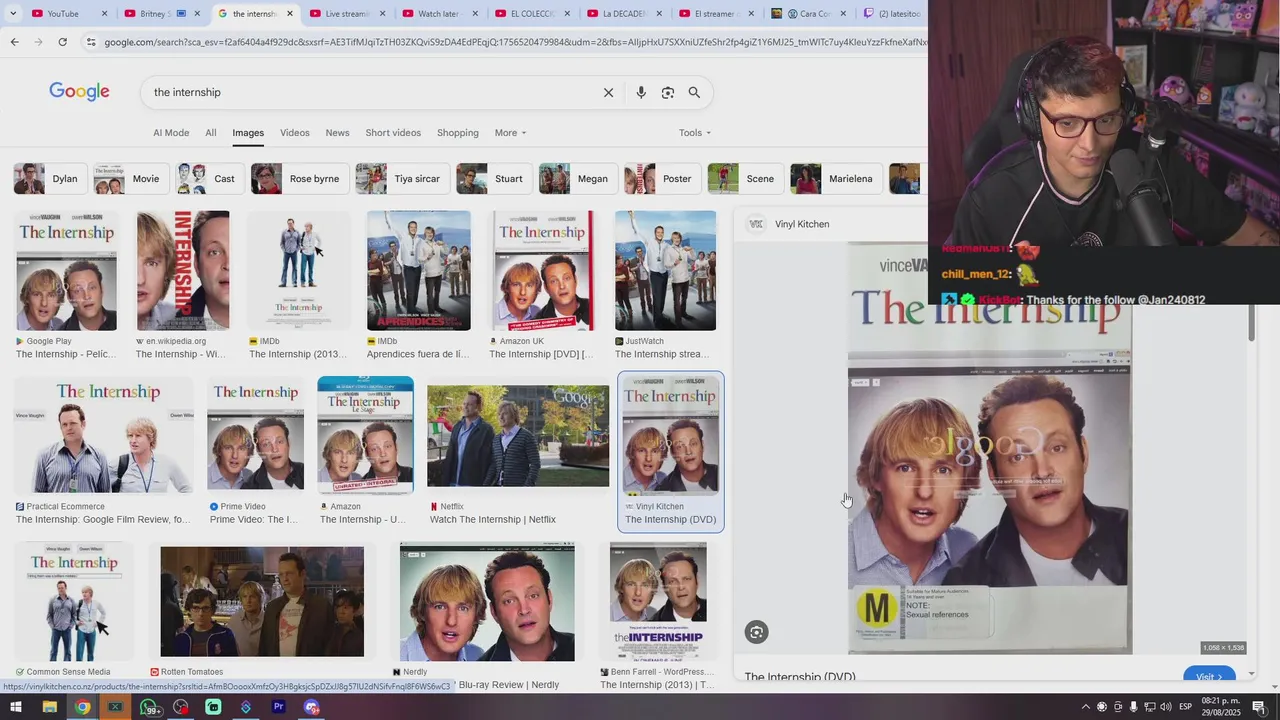The image size is (1280, 720).
Task: Open Excel from the taskbar
Action: (x=115, y=707)
